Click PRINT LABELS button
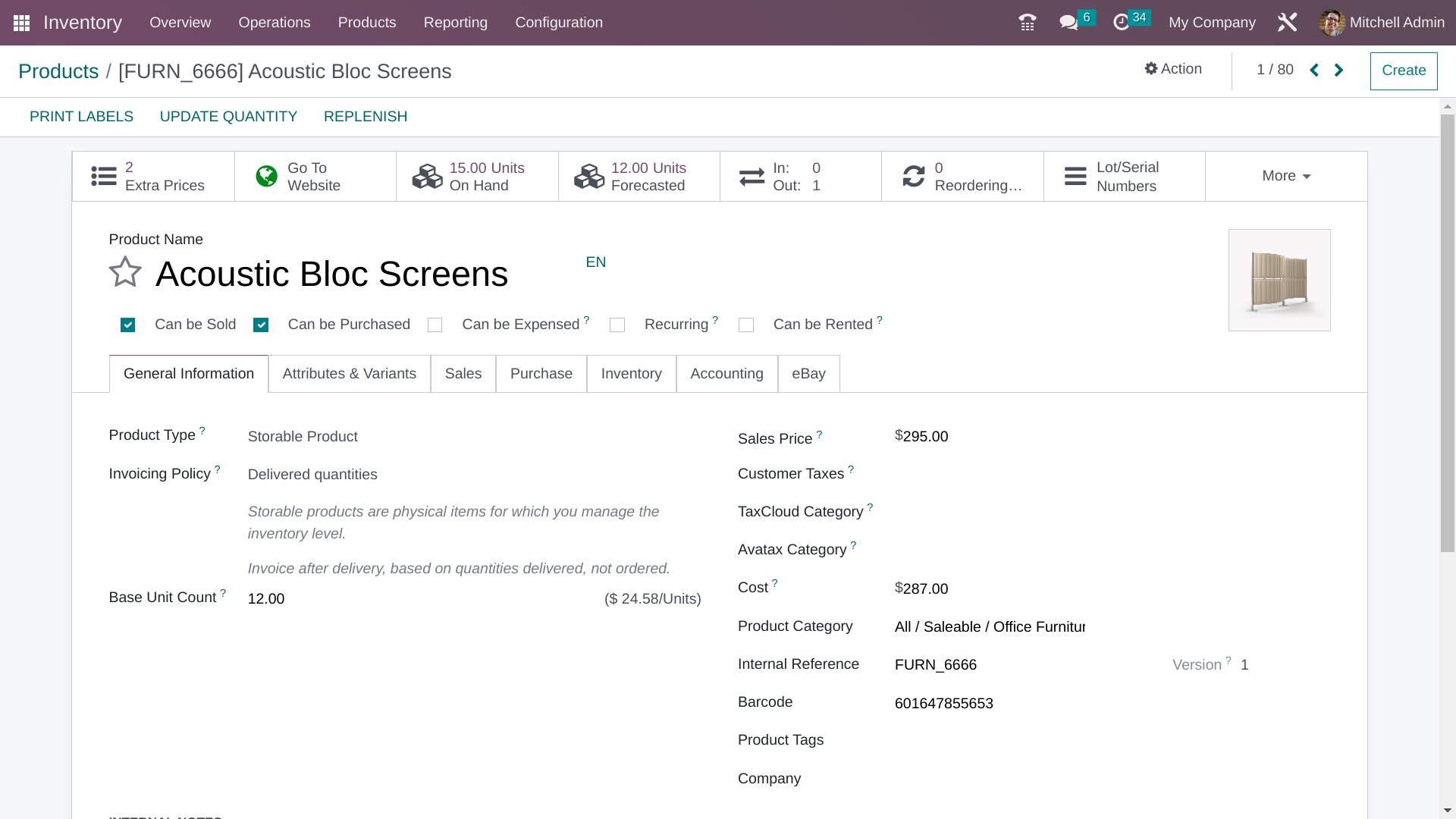 click(x=81, y=117)
